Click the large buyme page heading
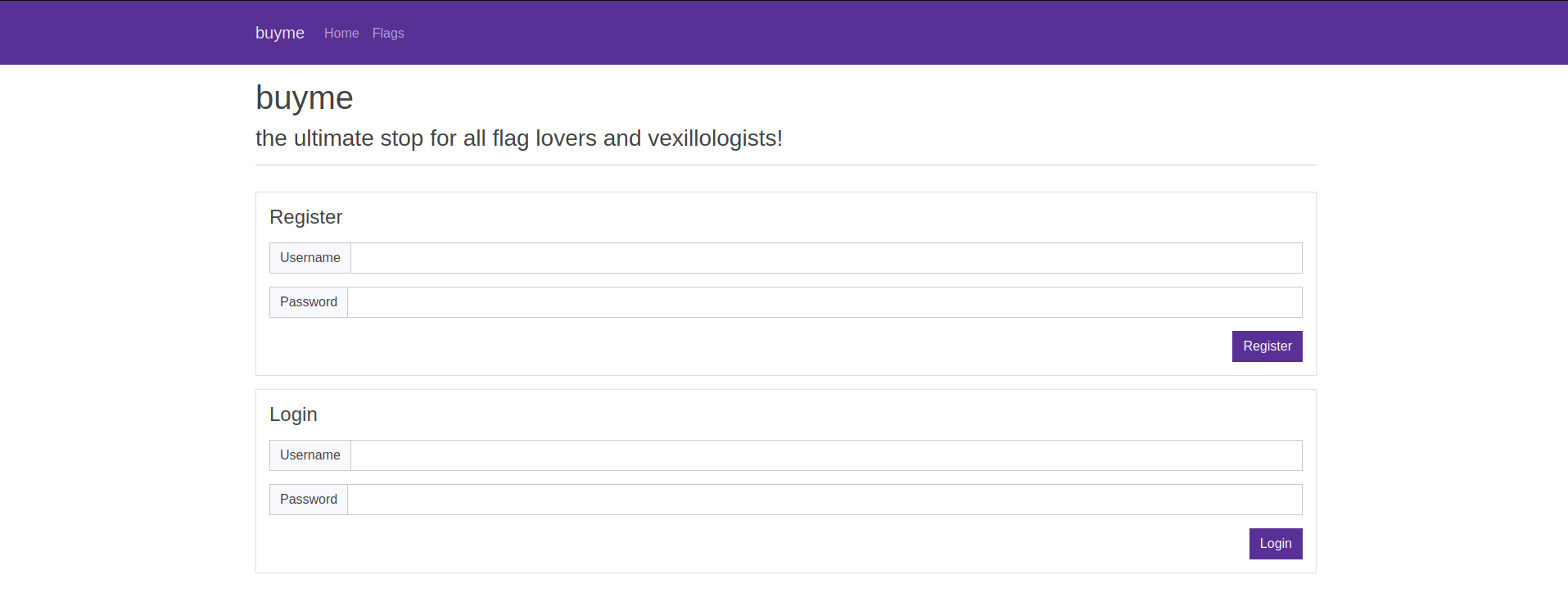This screenshot has height=593, width=1568. 305,98
